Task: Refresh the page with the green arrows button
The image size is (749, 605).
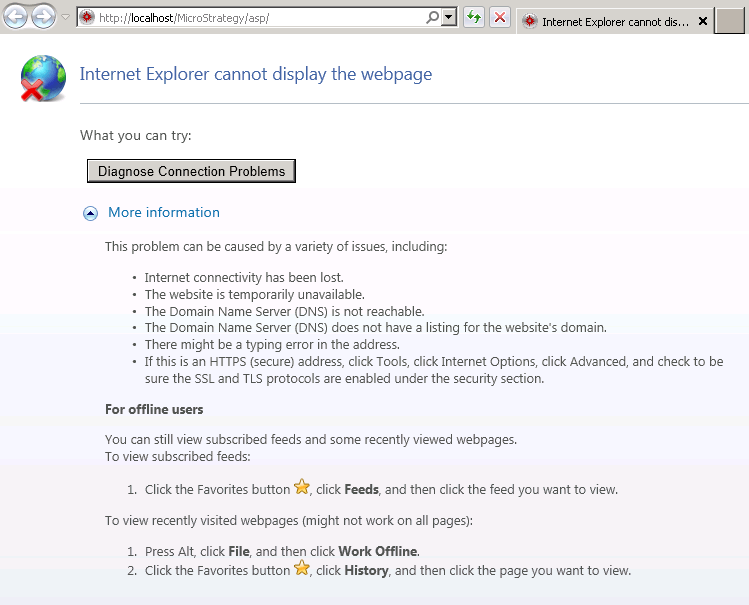Action: coord(474,18)
